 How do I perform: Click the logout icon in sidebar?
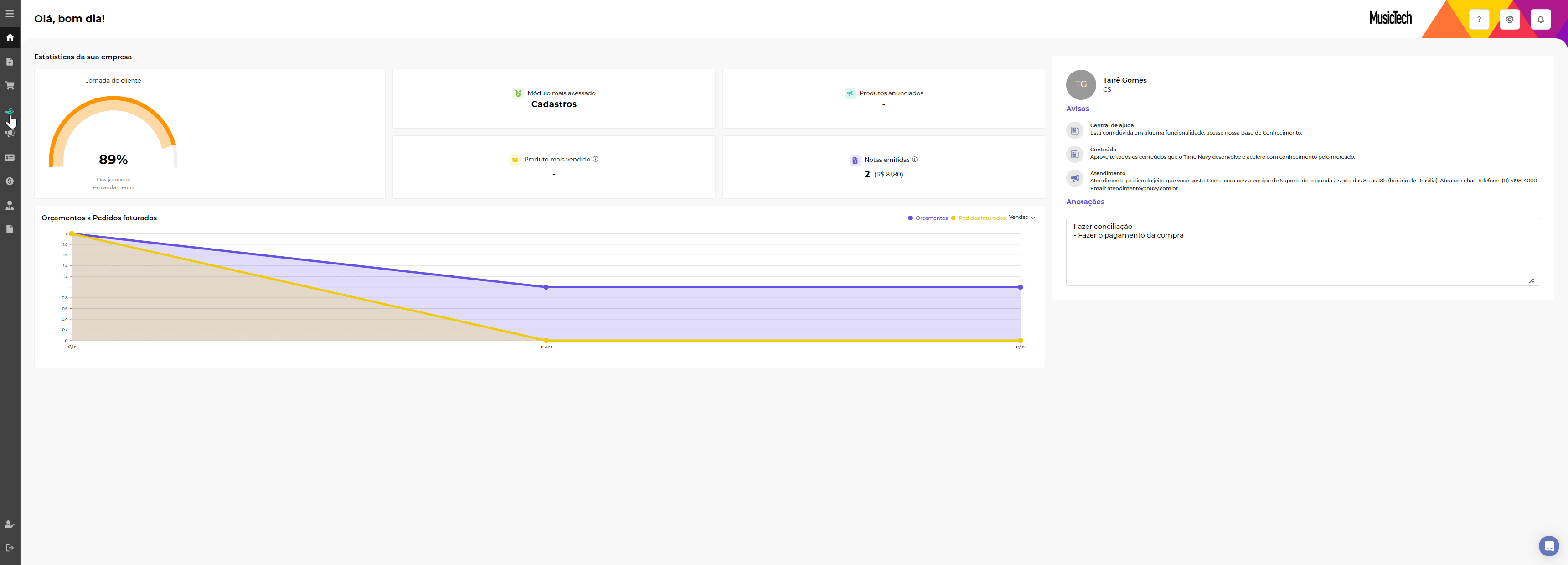coord(10,547)
